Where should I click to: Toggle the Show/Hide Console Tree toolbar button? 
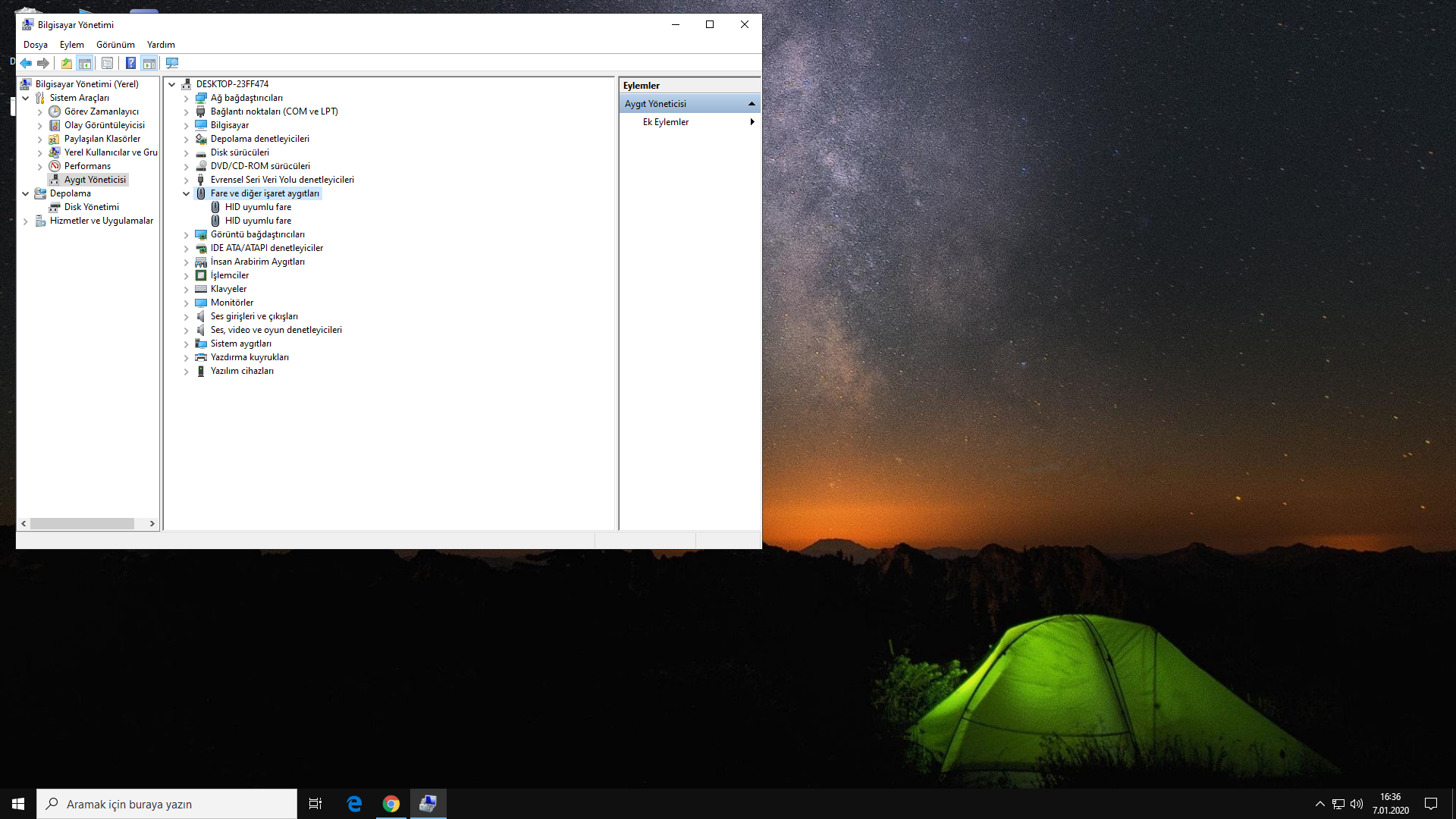point(85,63)
